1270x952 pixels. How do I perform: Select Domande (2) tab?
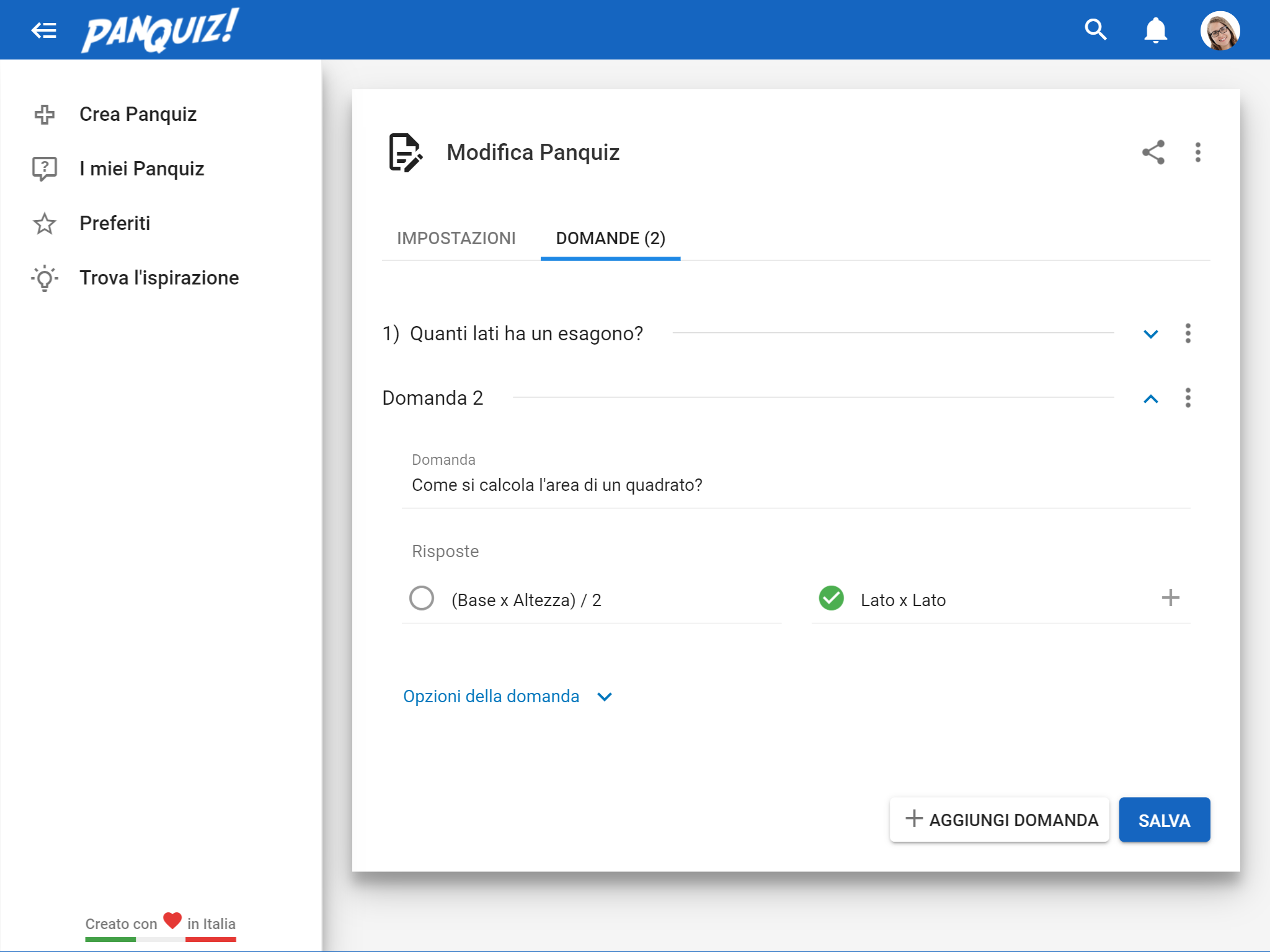click(611, 239)
